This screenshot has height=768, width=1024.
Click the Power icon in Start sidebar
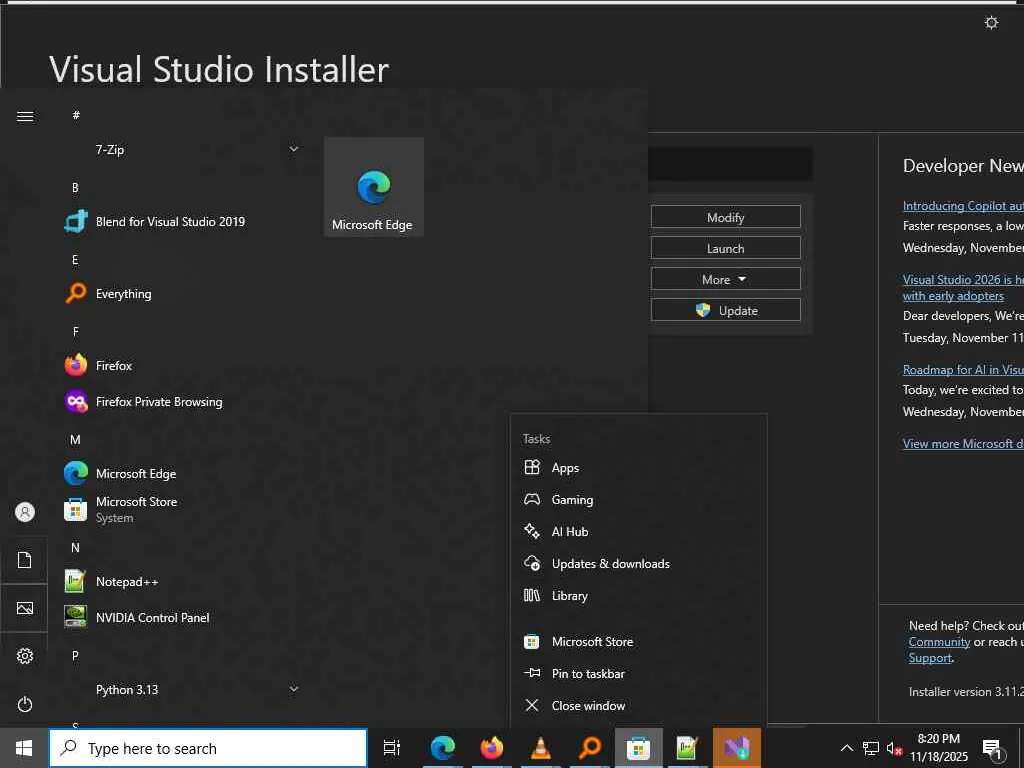pyautogui.click(x=25, y=704)
